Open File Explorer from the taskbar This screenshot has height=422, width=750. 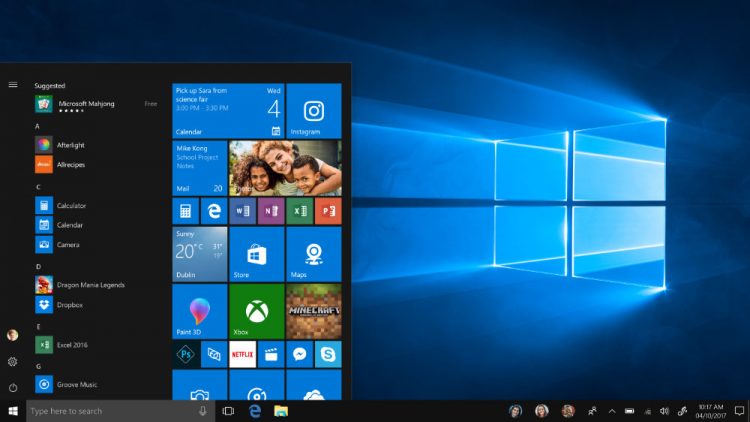tap(281, 411)
